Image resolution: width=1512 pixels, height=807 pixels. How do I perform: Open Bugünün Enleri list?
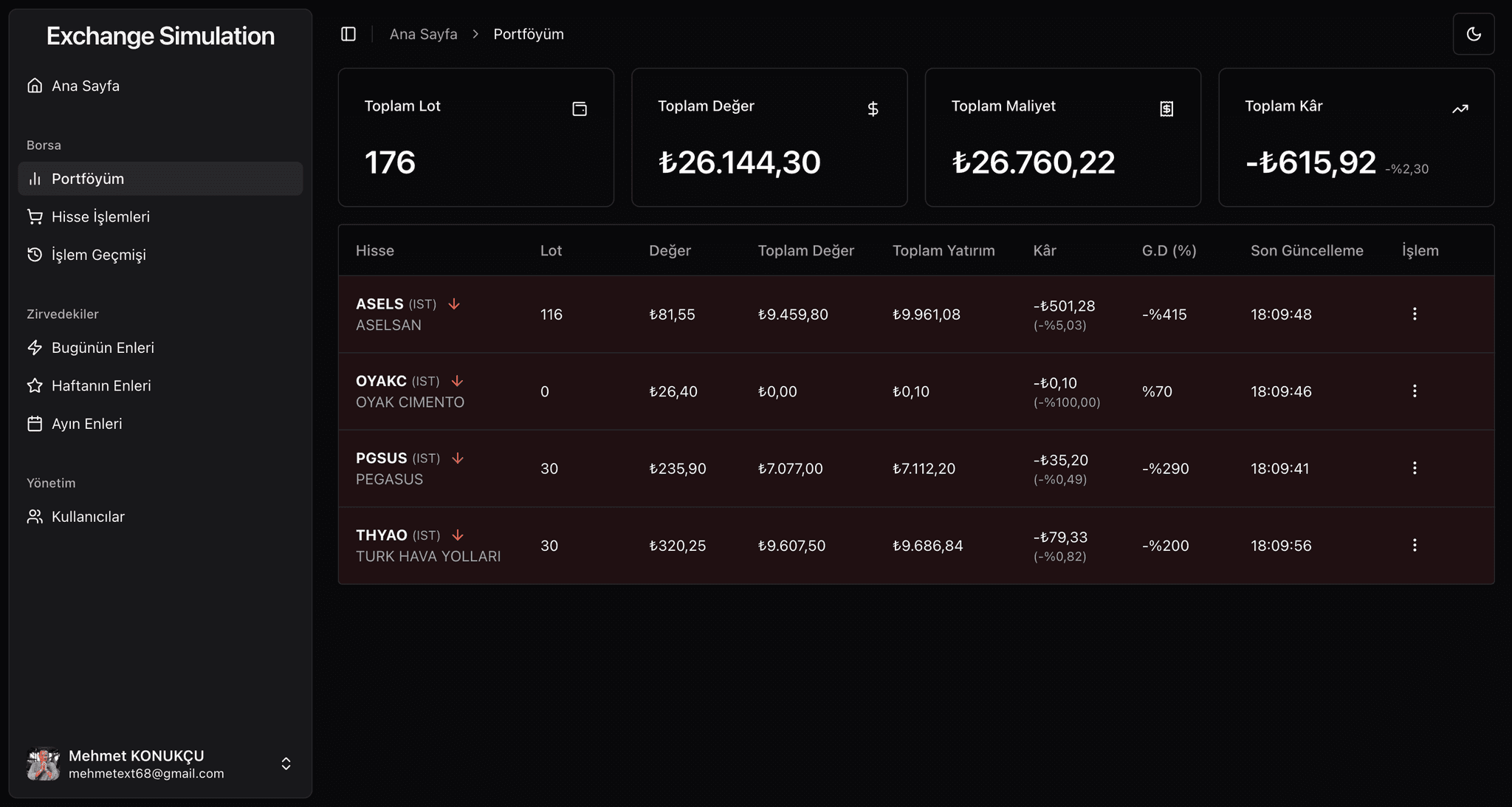pos(160,348)
